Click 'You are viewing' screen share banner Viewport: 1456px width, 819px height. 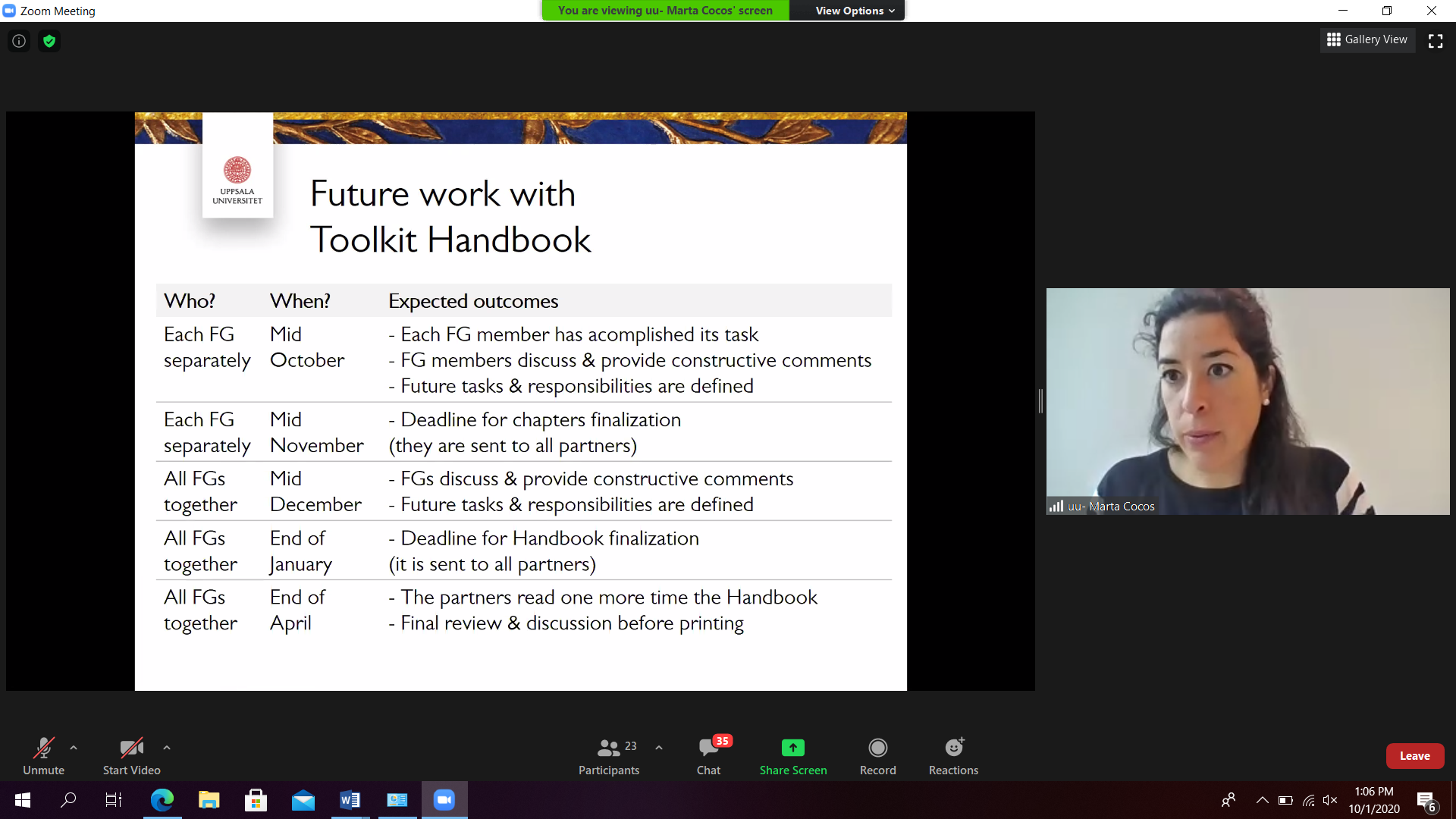665,11
